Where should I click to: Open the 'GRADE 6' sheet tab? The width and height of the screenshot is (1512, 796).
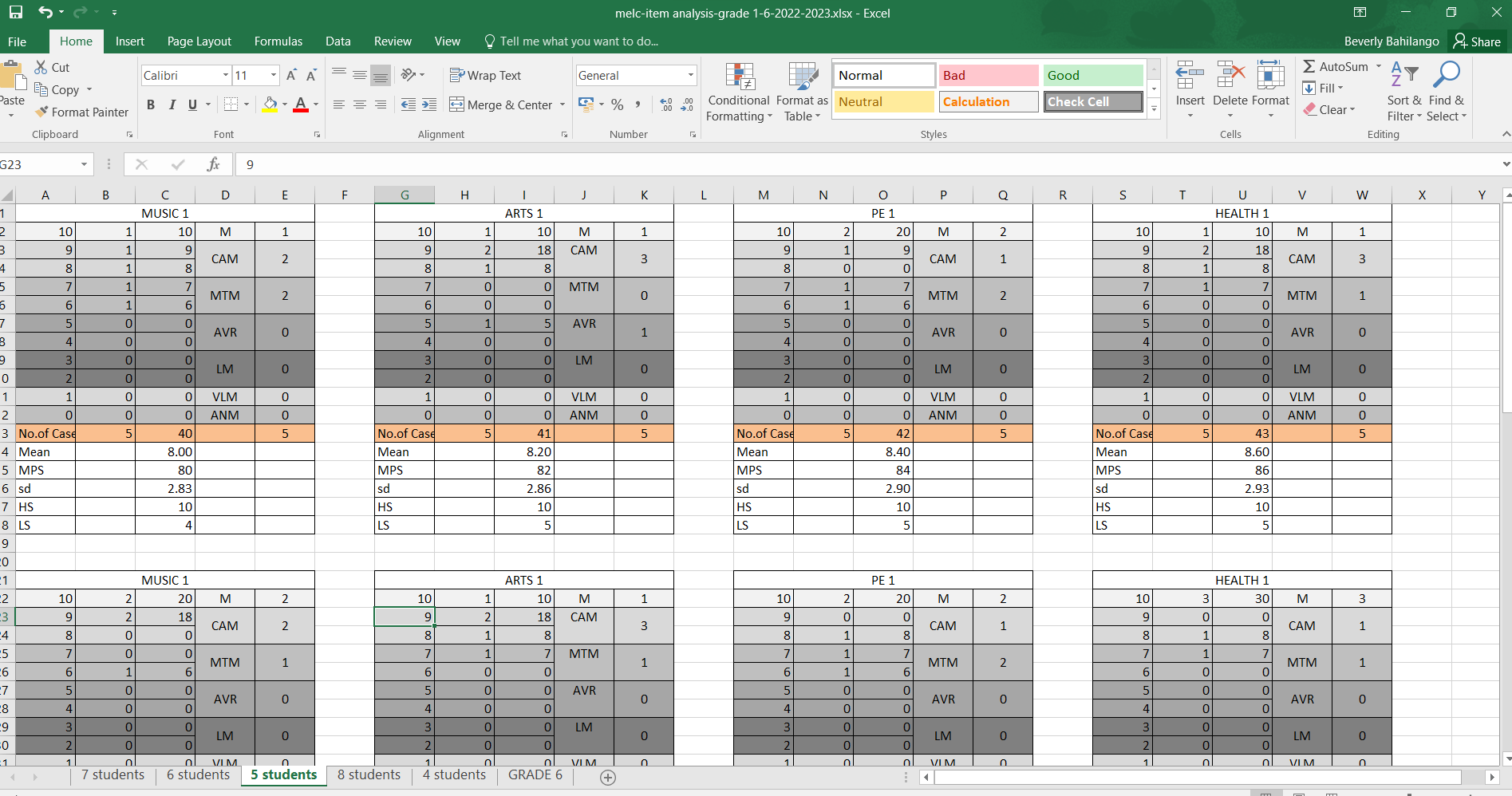[535, 775]
